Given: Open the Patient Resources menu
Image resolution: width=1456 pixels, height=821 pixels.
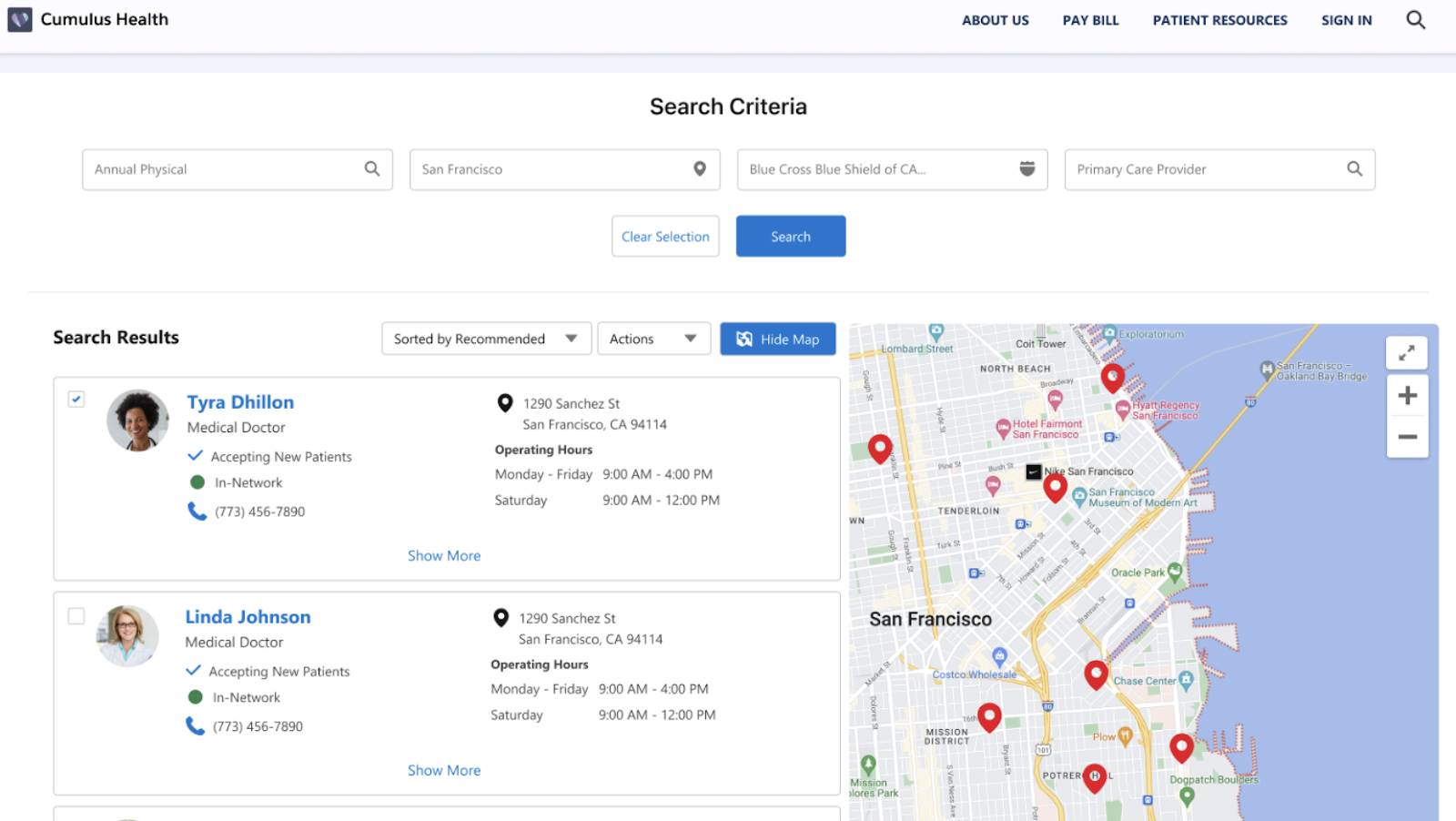Looking at the screenshot, I should click(1219, 19).
